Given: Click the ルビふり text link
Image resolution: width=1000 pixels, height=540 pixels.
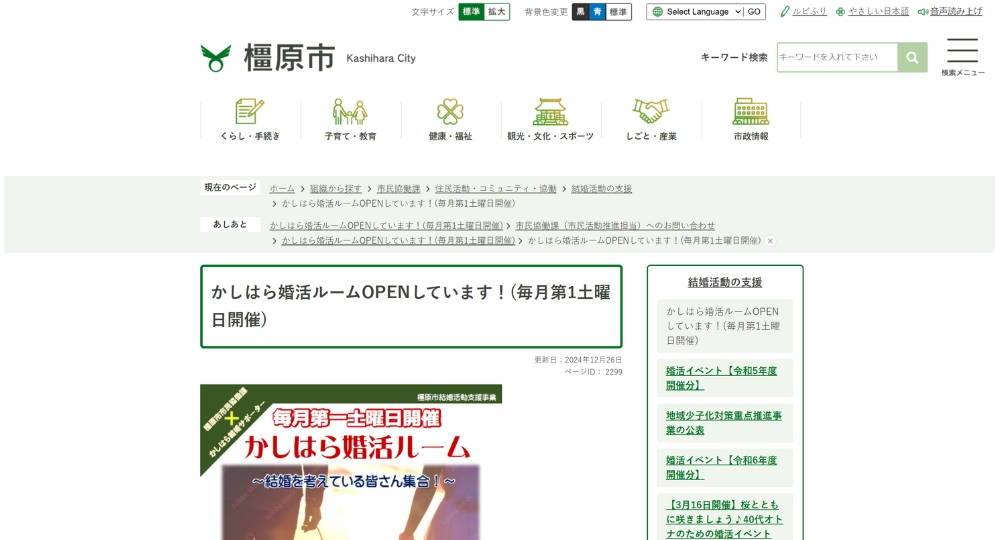Looking at the screenshot, I should [x=809, y=11].
